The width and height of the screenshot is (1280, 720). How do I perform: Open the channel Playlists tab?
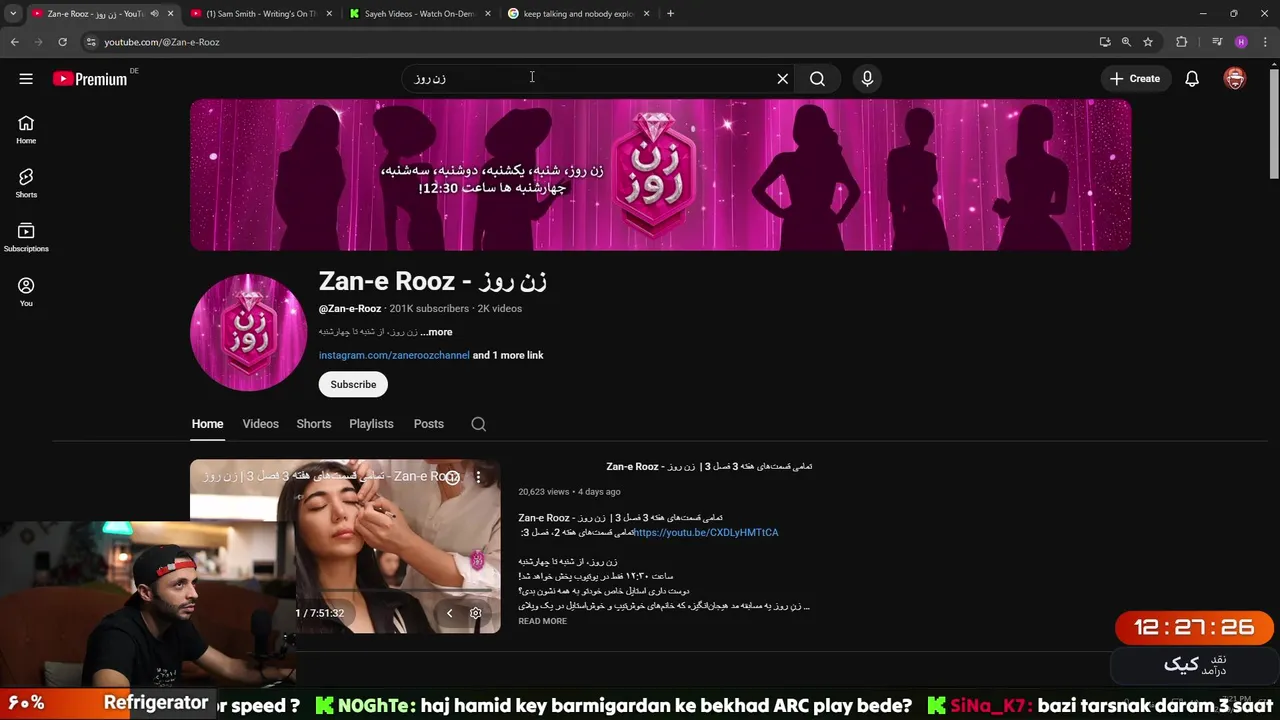tap(371, 424)
